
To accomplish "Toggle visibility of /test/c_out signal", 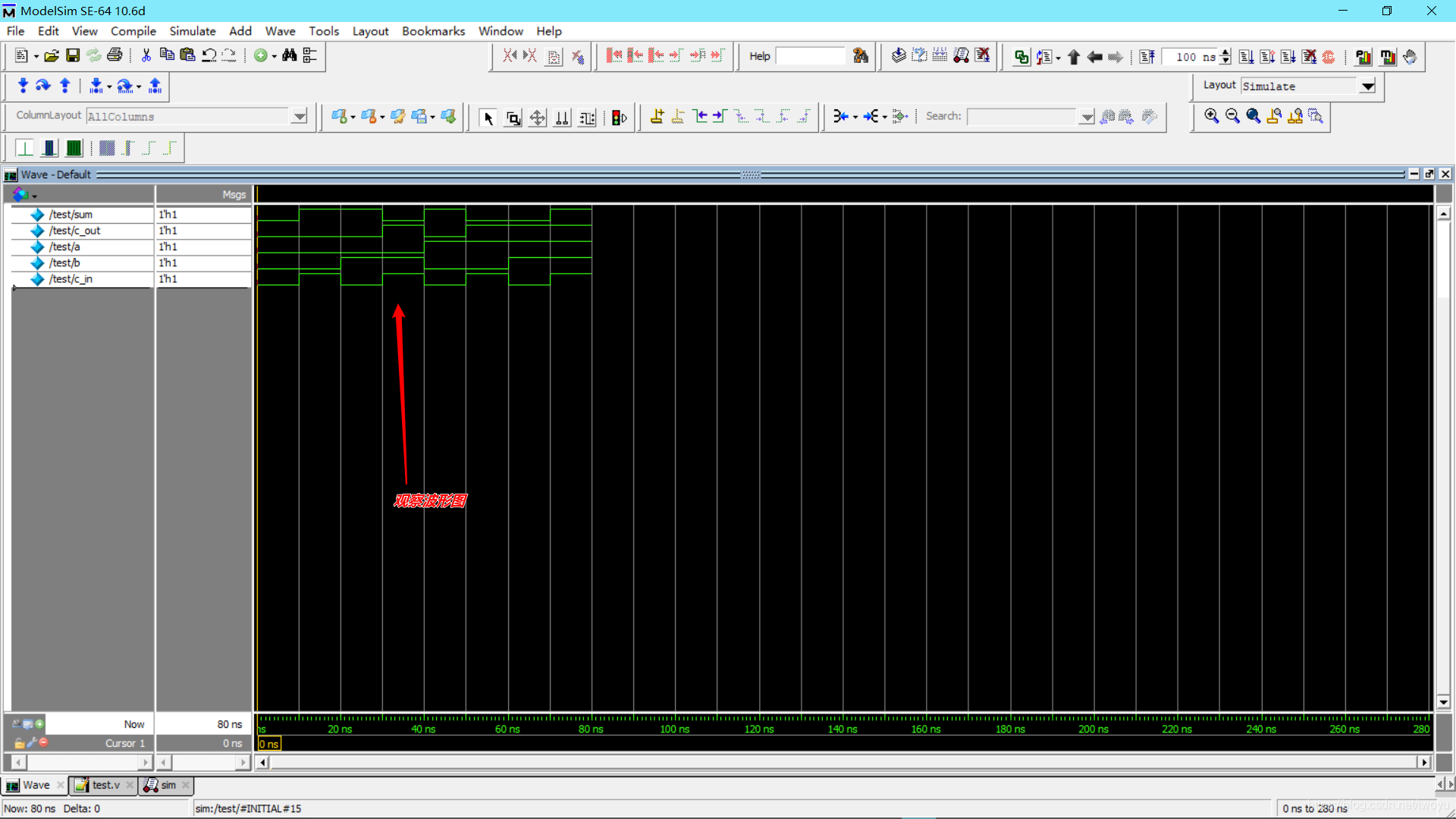I will tap(37, 230).
